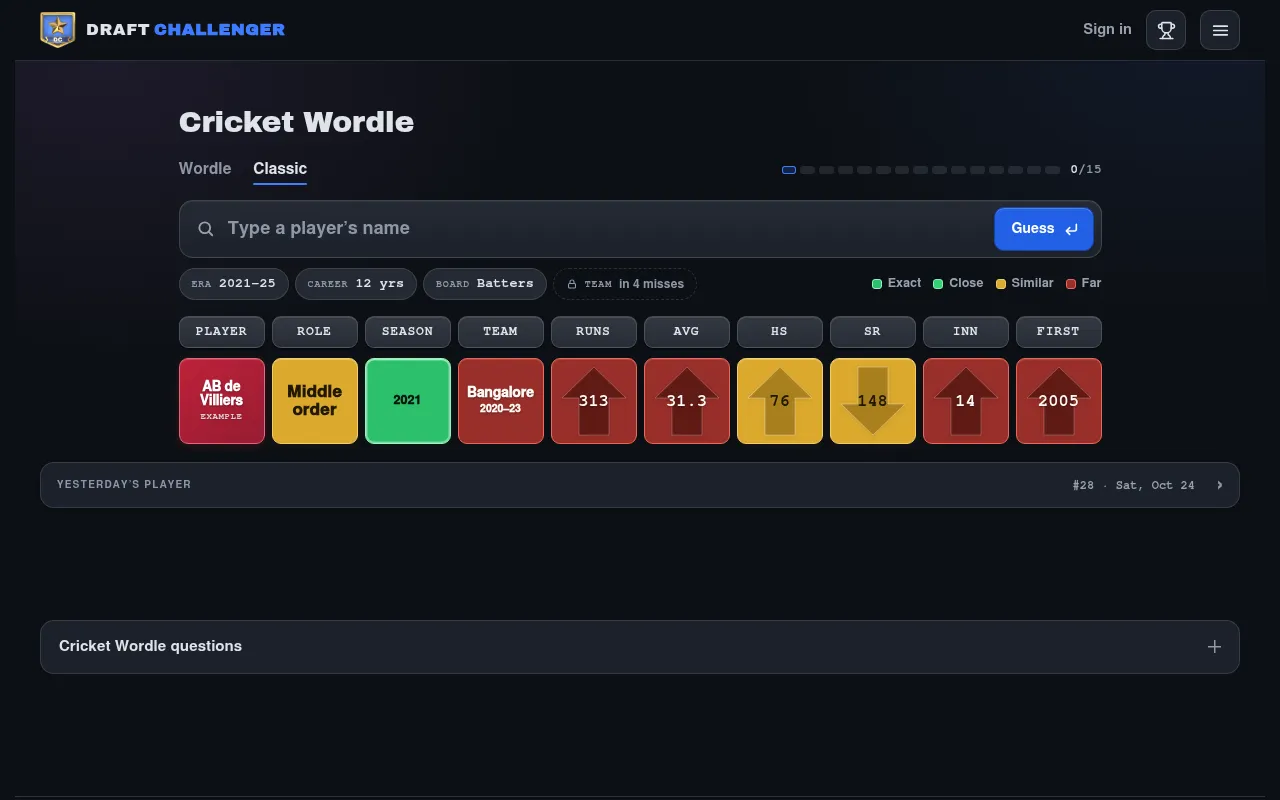
Task: Click the Draft Challenger brand name
Action: (x=186, y=30)
